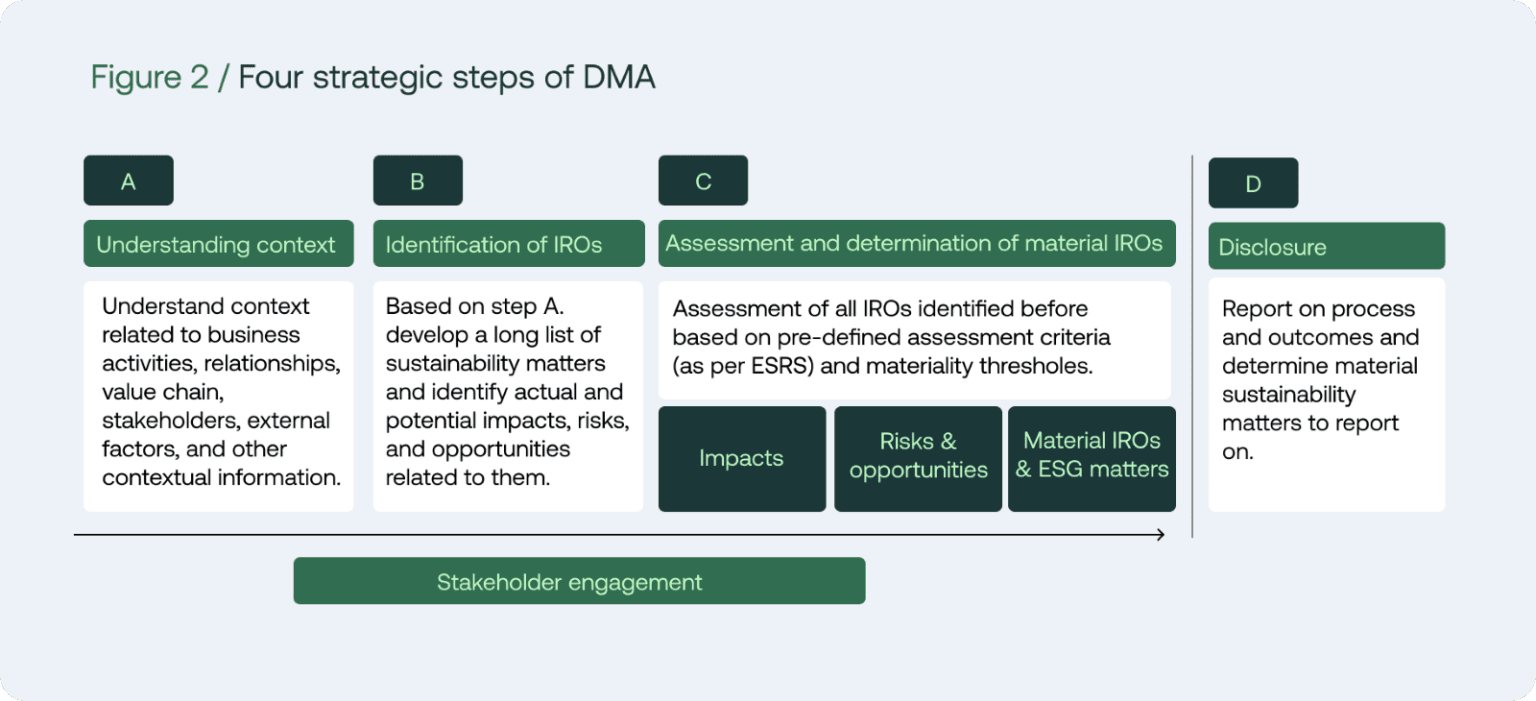The image size is (1536, 701).
Task: Open the Figure 2 title link
Action: (372, 76)
